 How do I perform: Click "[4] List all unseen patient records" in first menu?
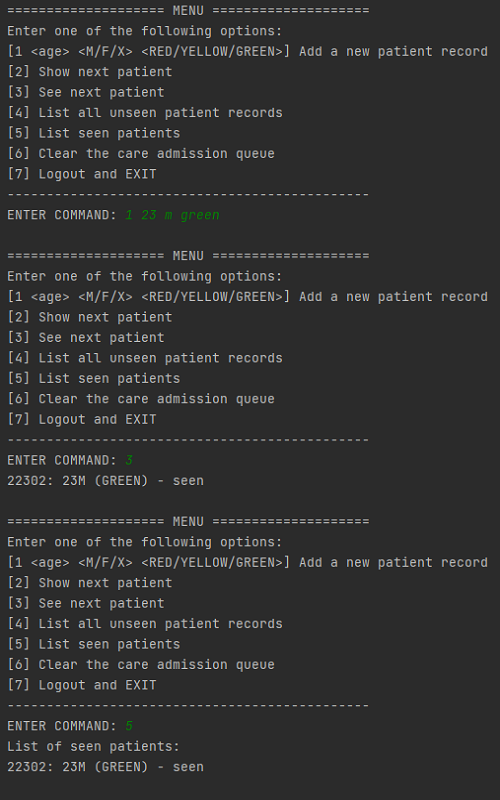tap(145, 113)
